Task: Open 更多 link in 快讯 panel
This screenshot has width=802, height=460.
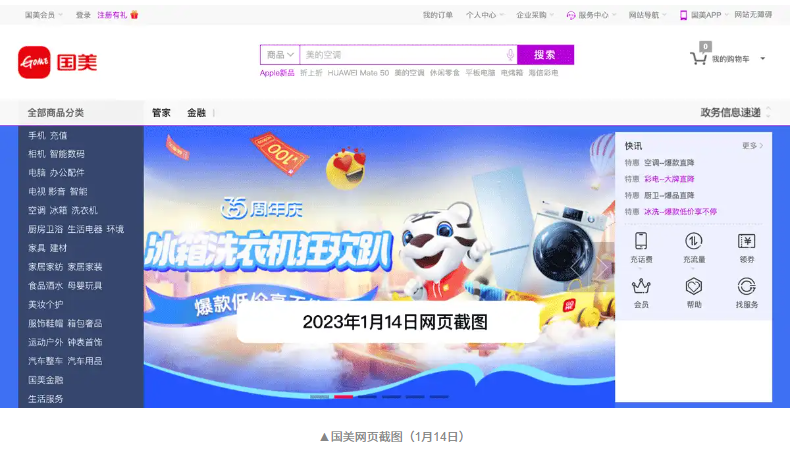Action: coord(752,146)
